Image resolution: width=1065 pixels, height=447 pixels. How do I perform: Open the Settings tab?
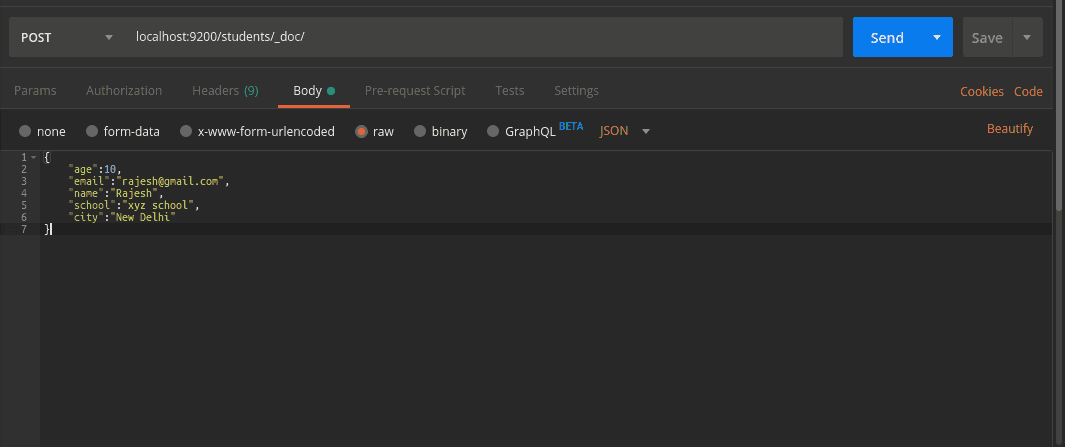[576, 91]
